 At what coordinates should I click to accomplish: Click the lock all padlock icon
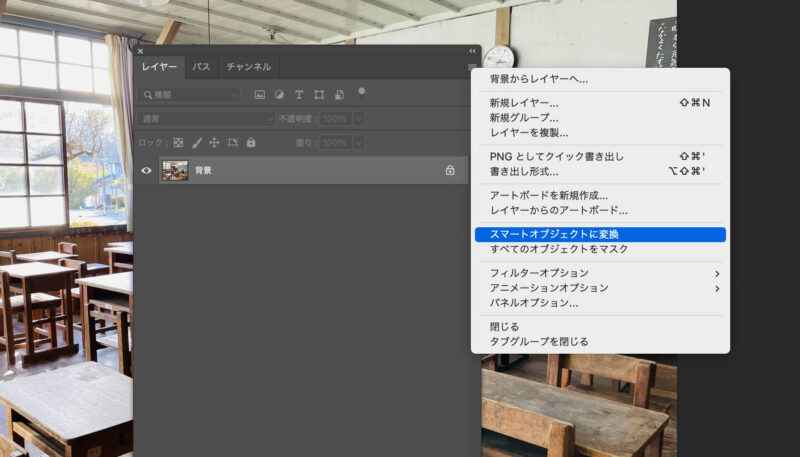click(251, 143)
